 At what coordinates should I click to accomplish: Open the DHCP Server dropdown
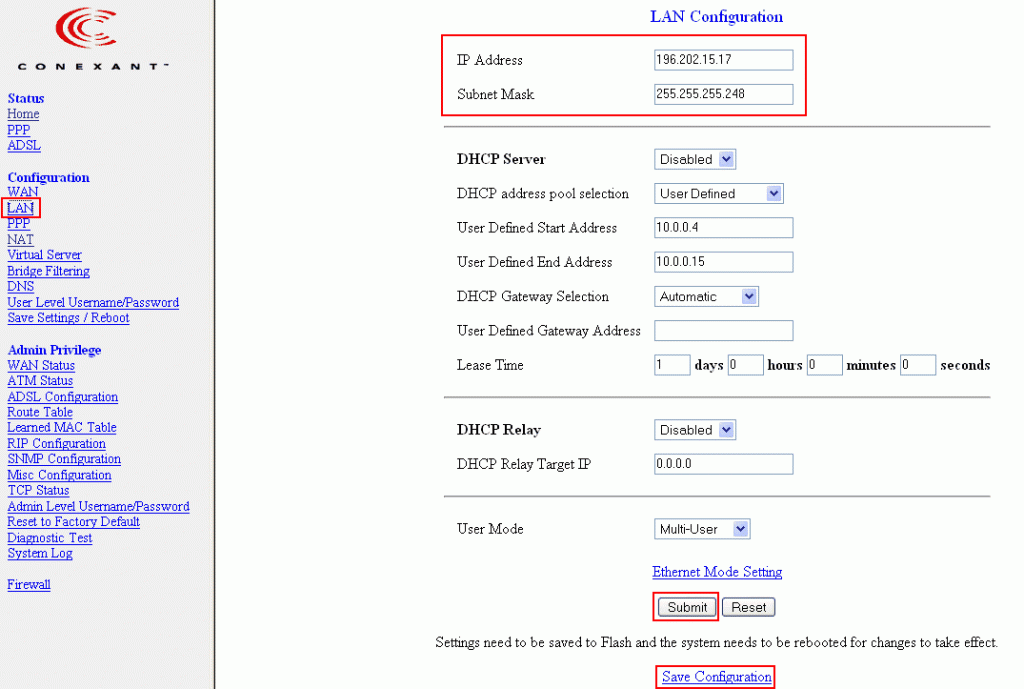coord(694,159)
